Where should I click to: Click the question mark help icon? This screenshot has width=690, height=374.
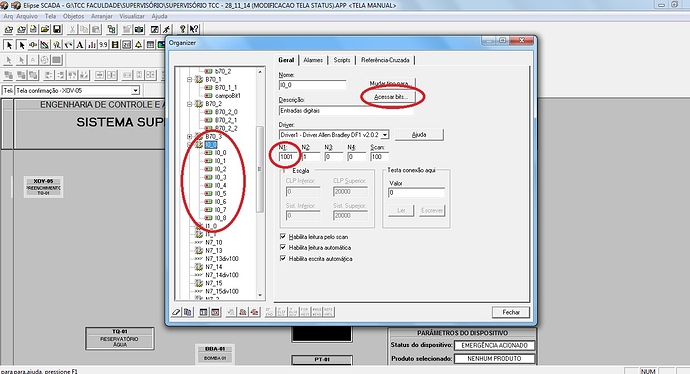pos(182,29)
